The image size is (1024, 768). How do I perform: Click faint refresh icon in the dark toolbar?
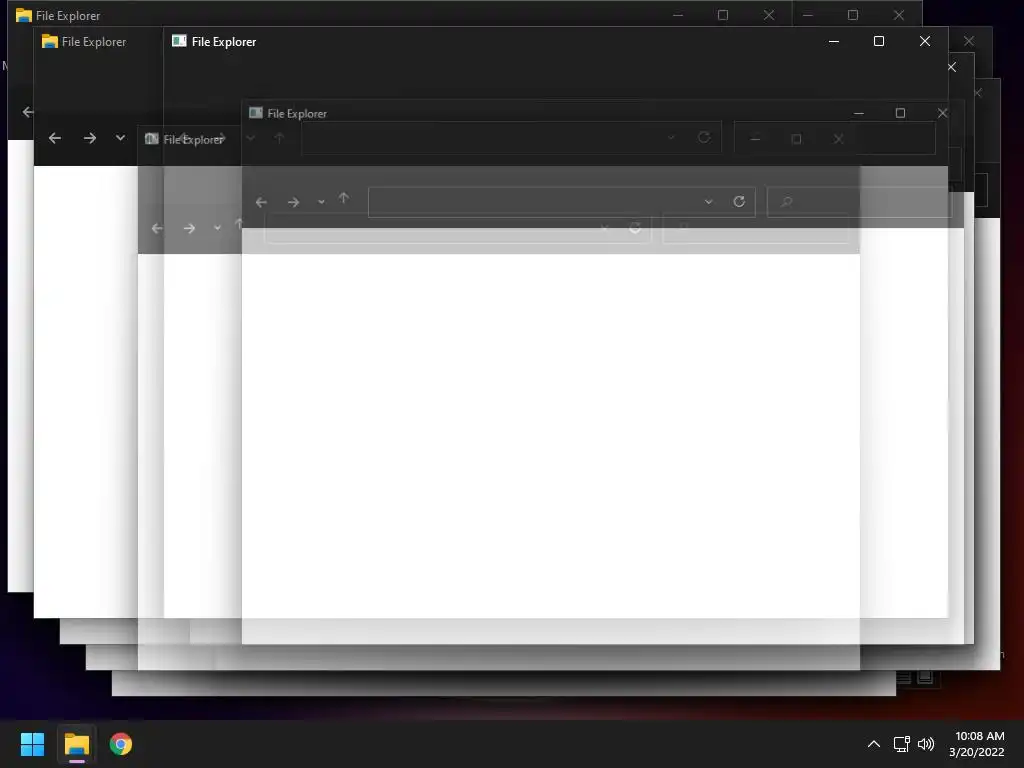pyautogui.click(x=704, y=138)
